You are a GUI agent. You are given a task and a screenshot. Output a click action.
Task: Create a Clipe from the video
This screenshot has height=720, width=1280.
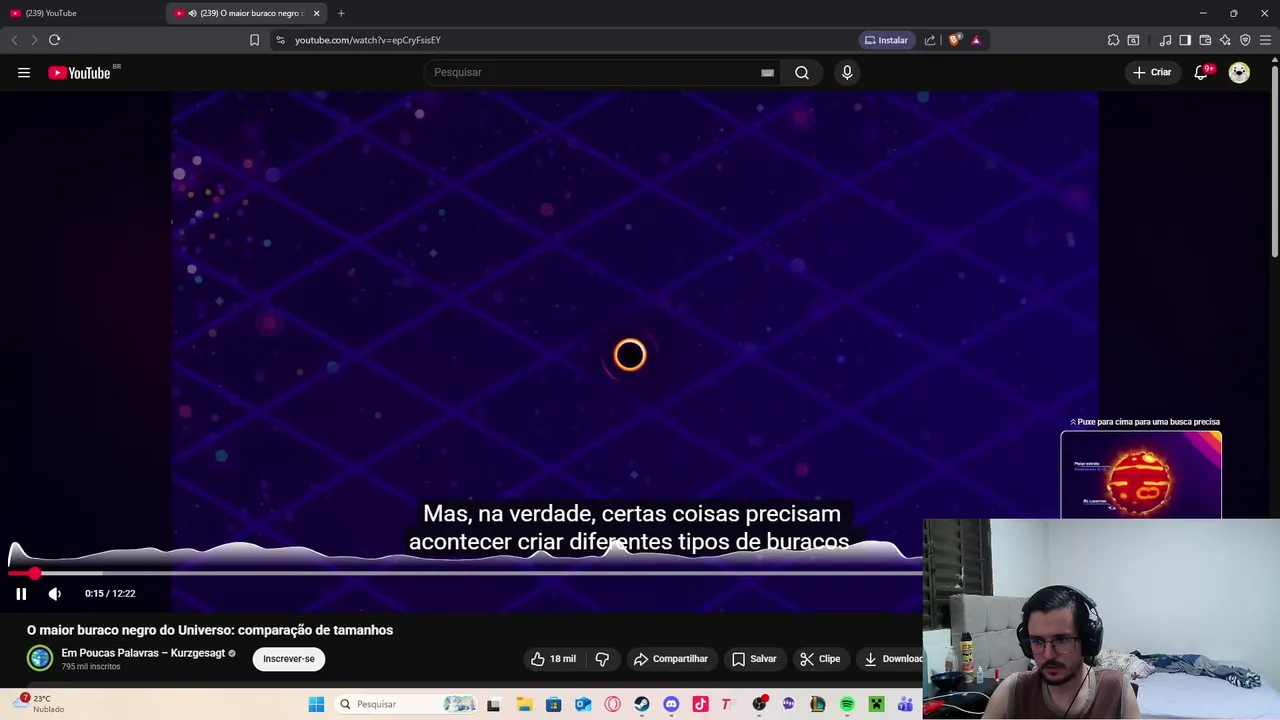coord(820,659)
